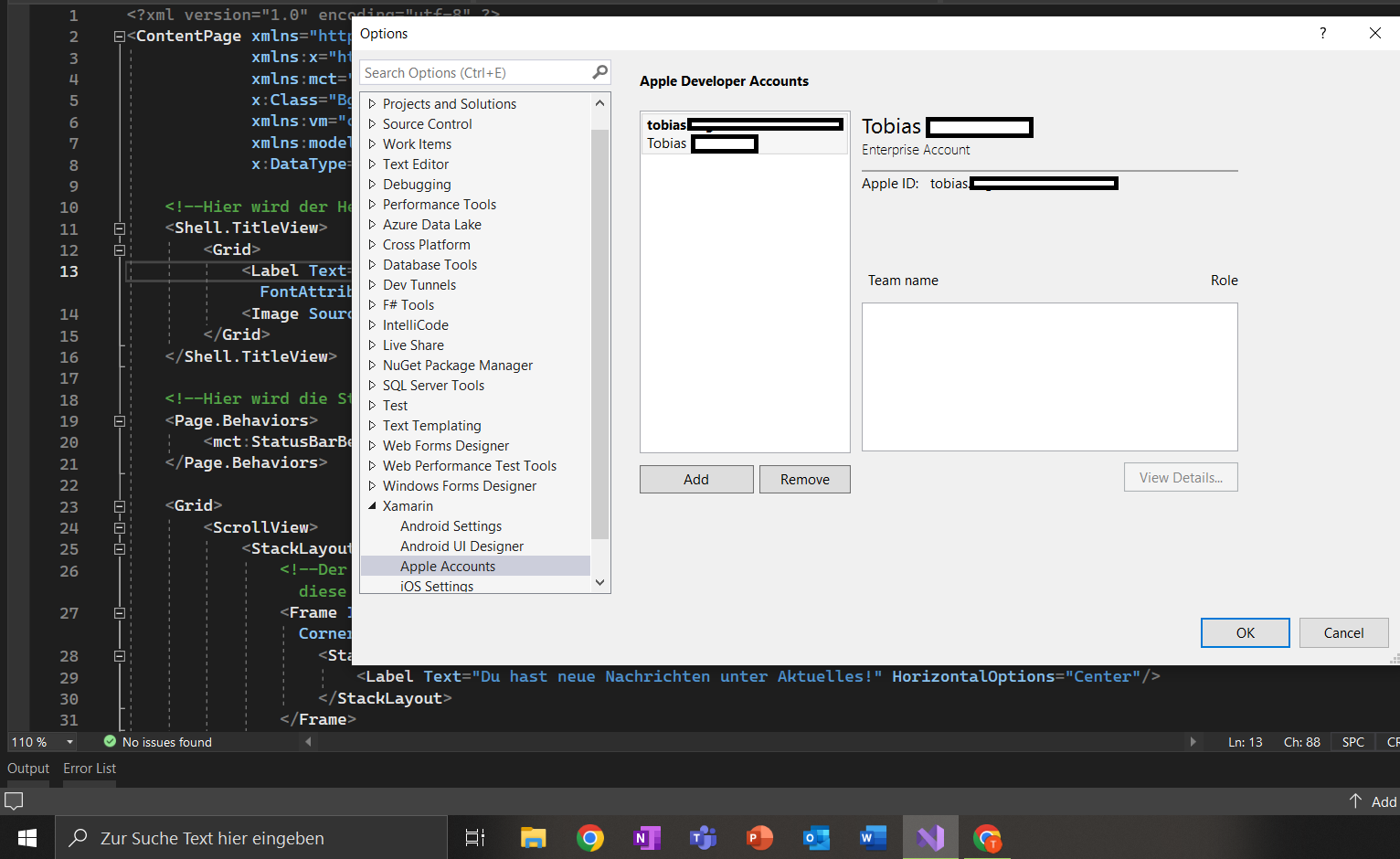Collapse the Xamarin node
1400x859 pixels.
tap(372, 505)
